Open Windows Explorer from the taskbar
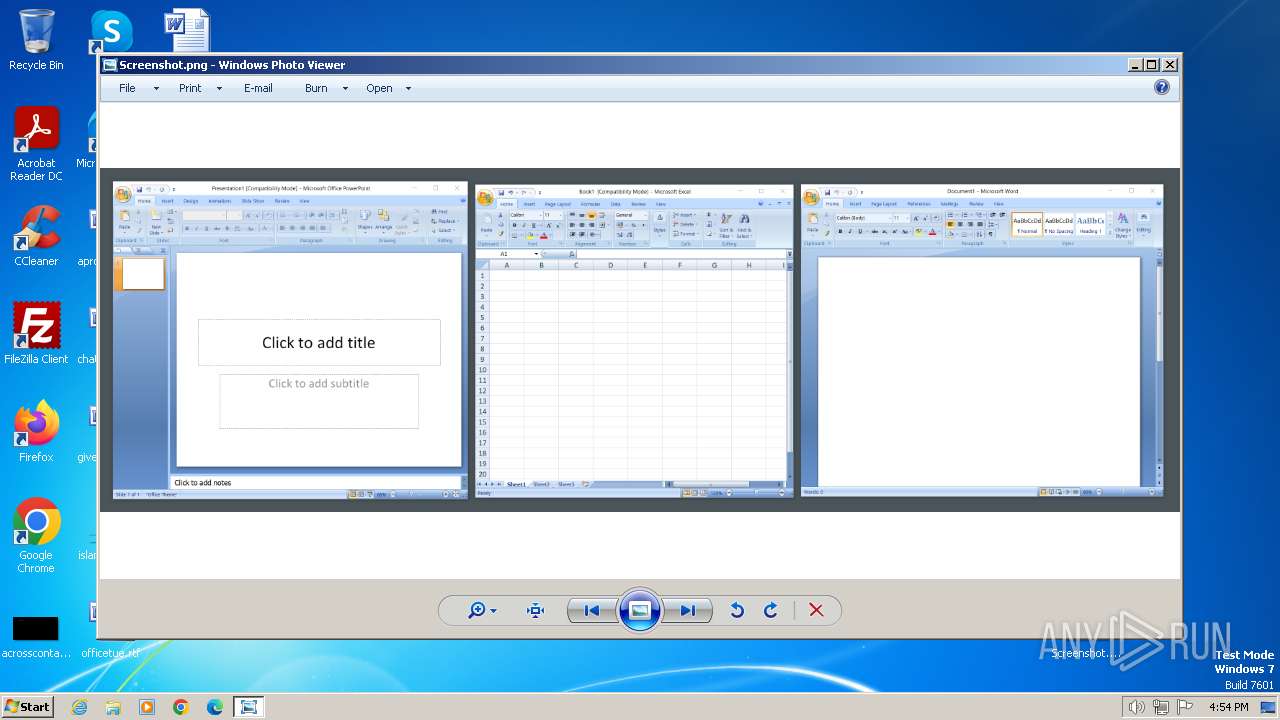Image resolution: width=1280 pixels, height=720 pixels. (x=113, y=707)
